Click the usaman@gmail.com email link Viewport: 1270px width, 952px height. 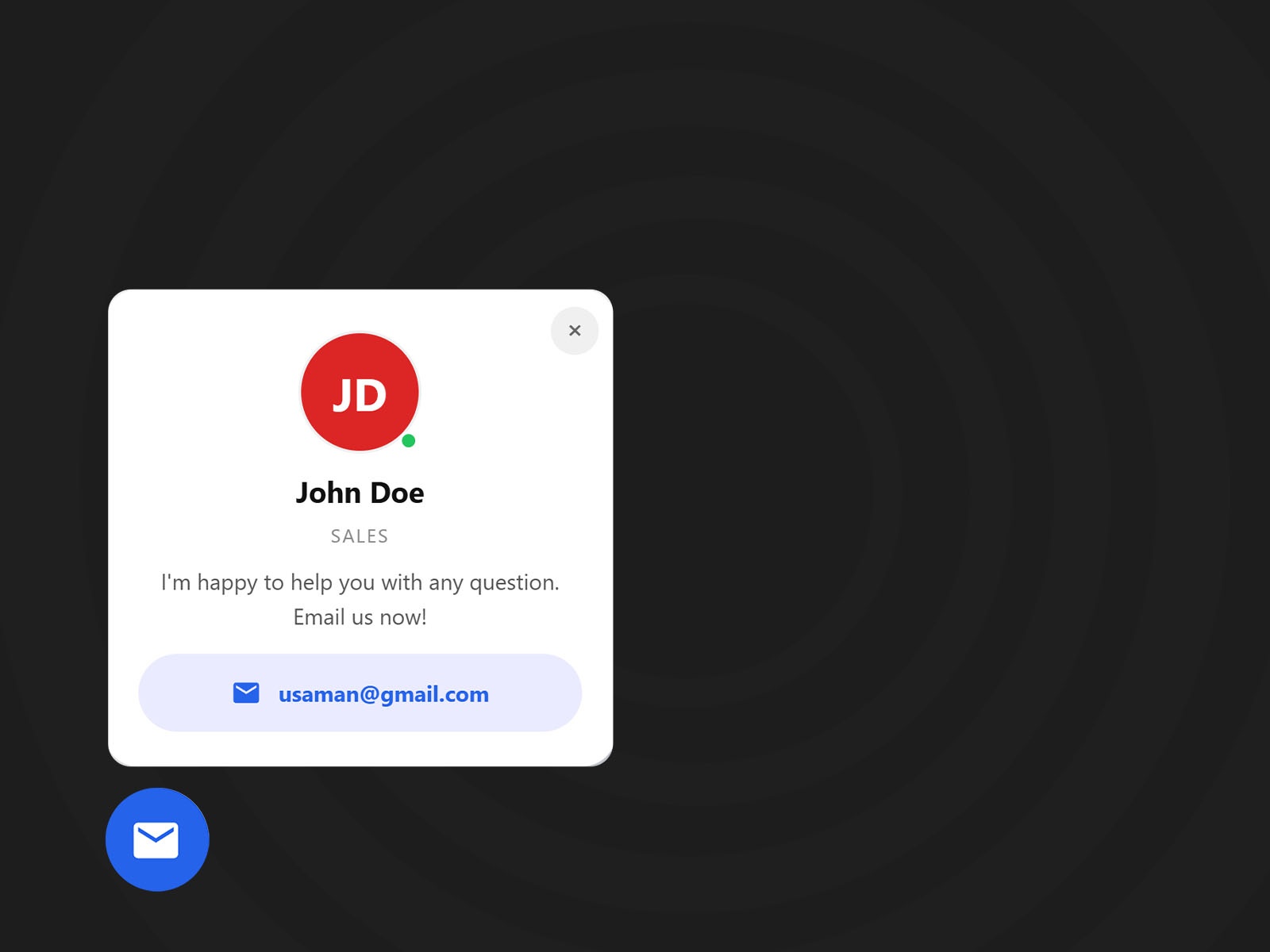[383, 693]
